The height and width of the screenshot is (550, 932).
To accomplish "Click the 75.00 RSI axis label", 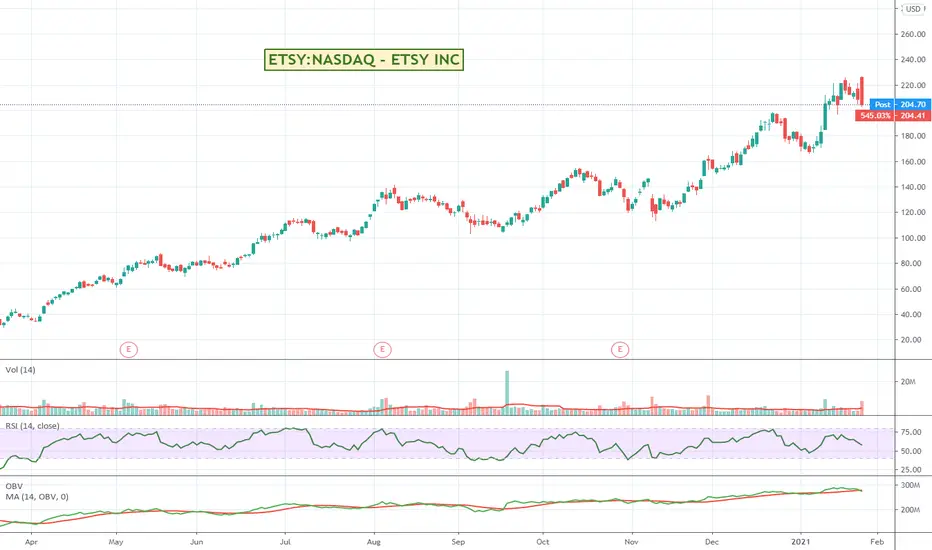I will [912, 432].
